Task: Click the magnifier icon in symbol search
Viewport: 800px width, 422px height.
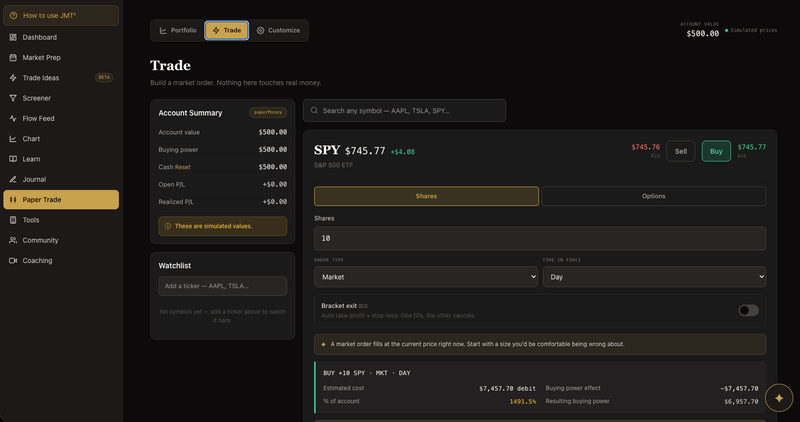Action: point(314,110)
